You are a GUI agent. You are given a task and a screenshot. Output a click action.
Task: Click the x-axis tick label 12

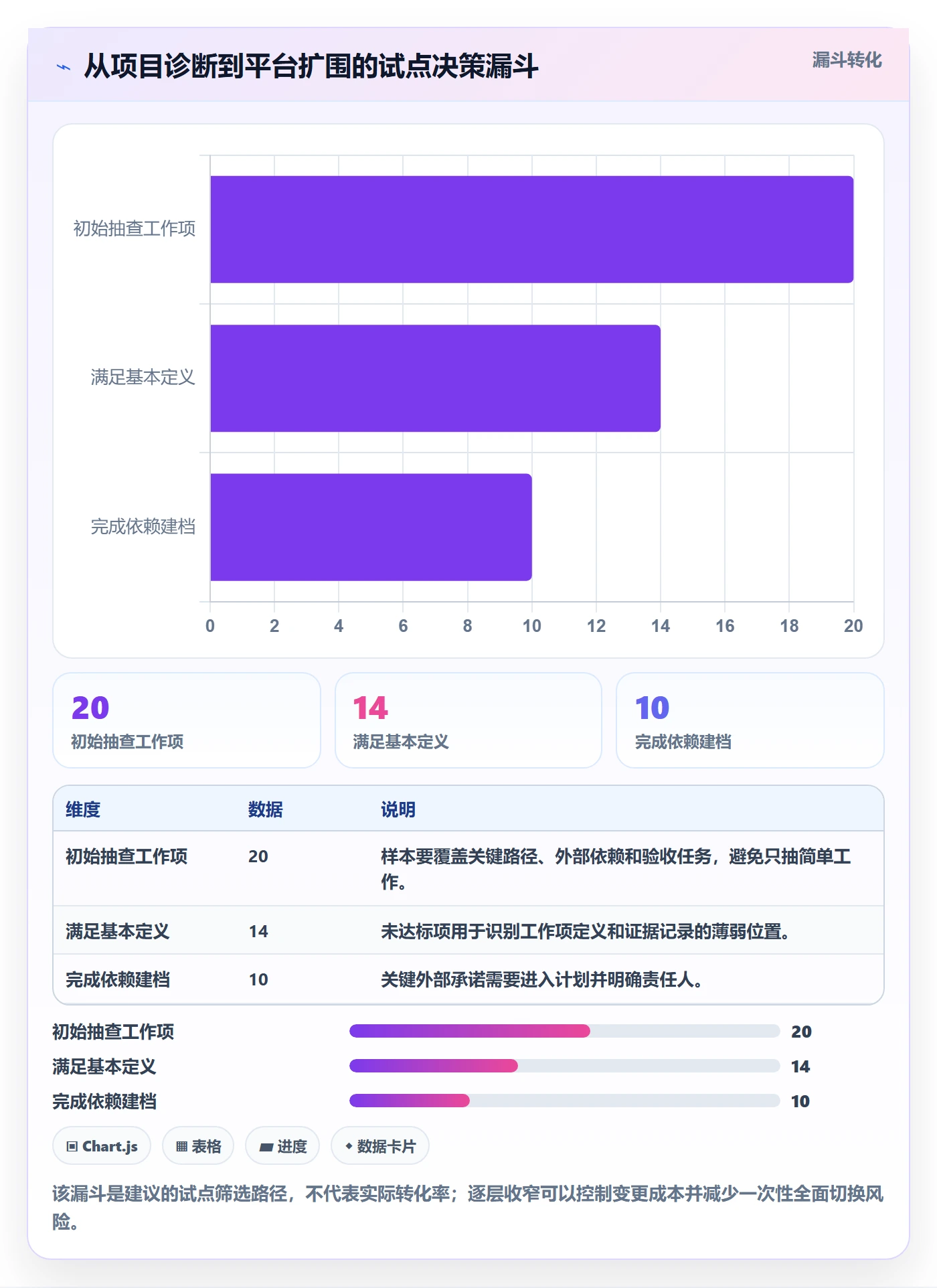click(x=596, y=626)
